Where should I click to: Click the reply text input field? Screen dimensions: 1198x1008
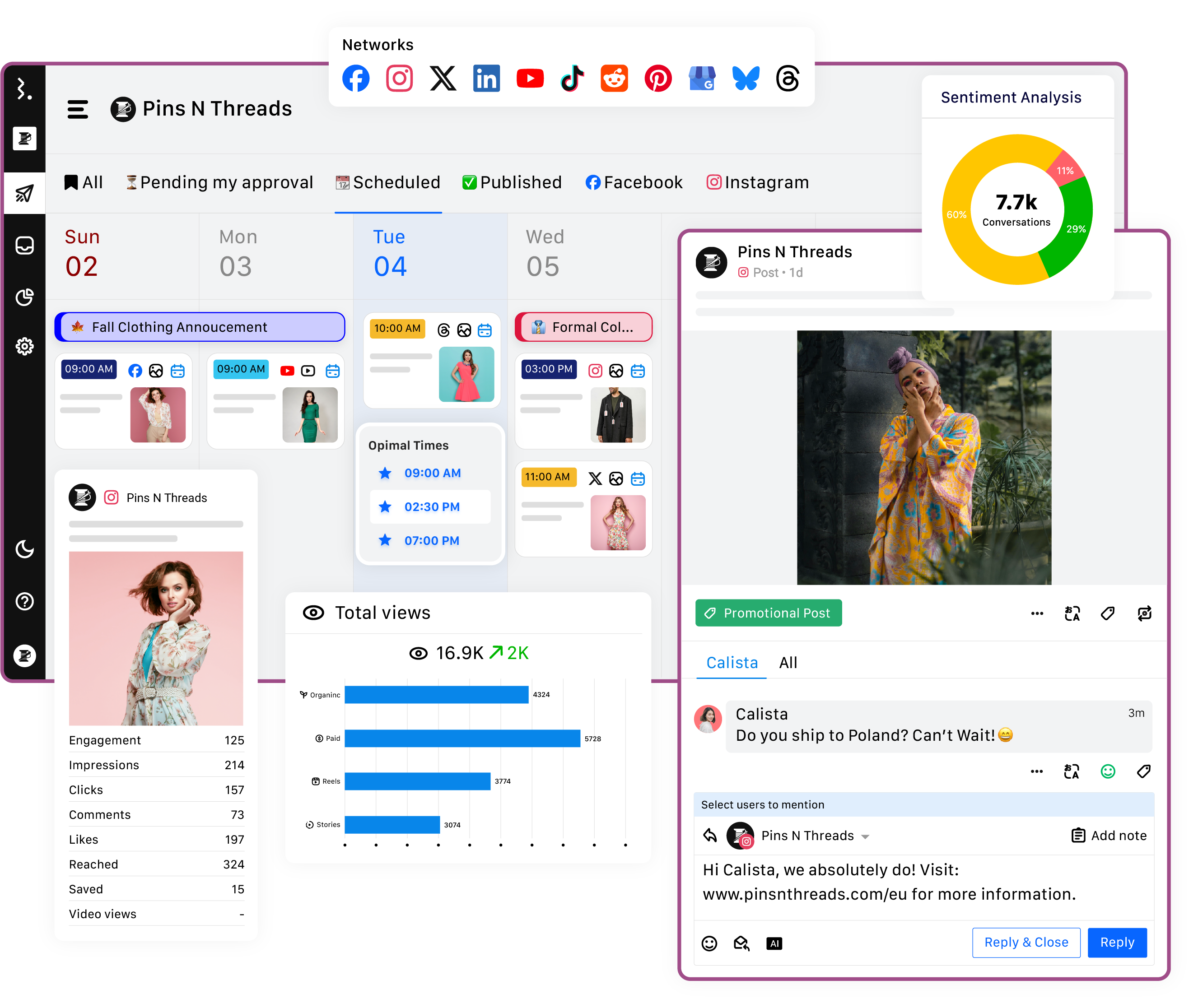pos(923,887)
